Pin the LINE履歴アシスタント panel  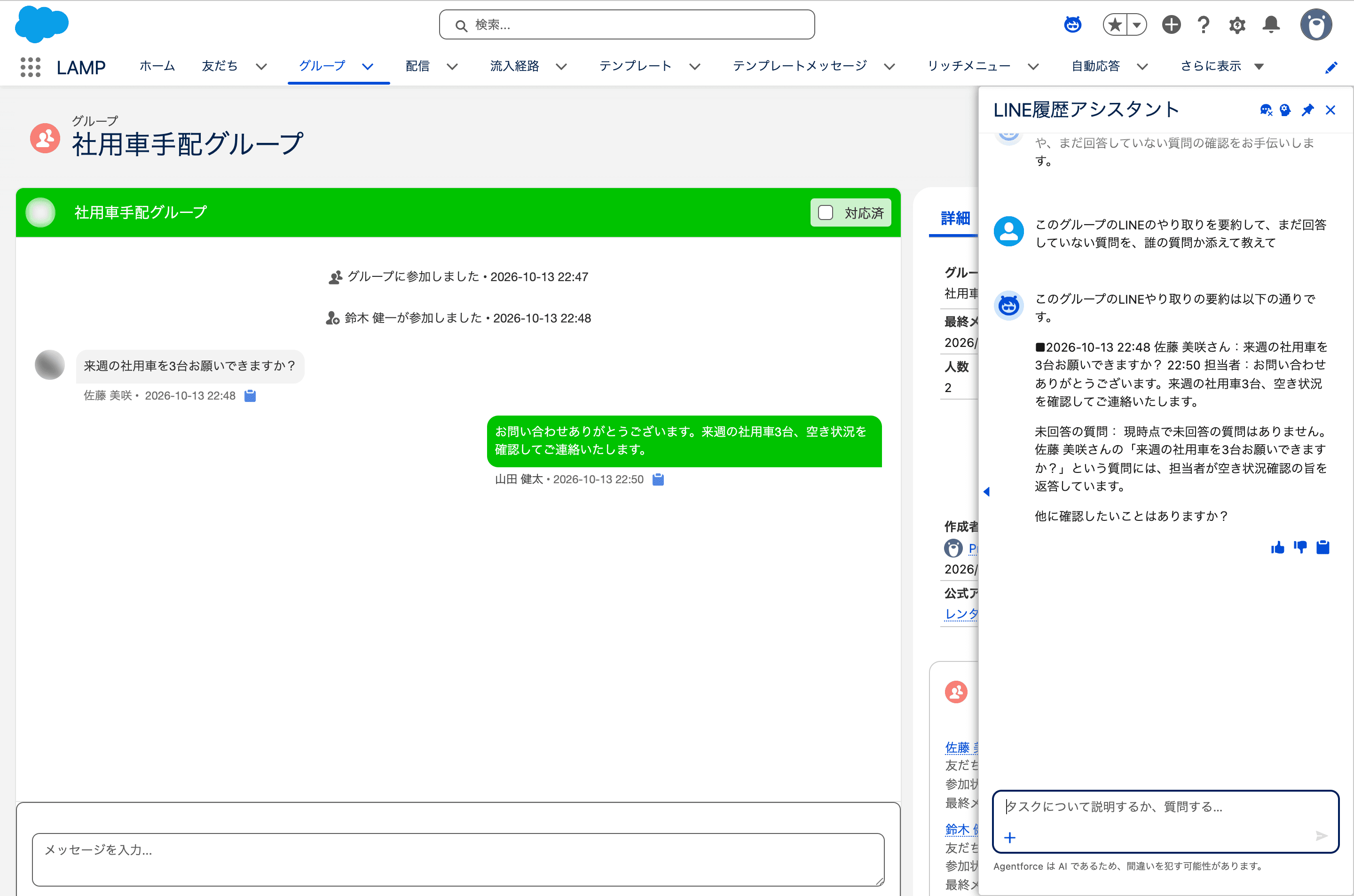[x=1307, y=110]
